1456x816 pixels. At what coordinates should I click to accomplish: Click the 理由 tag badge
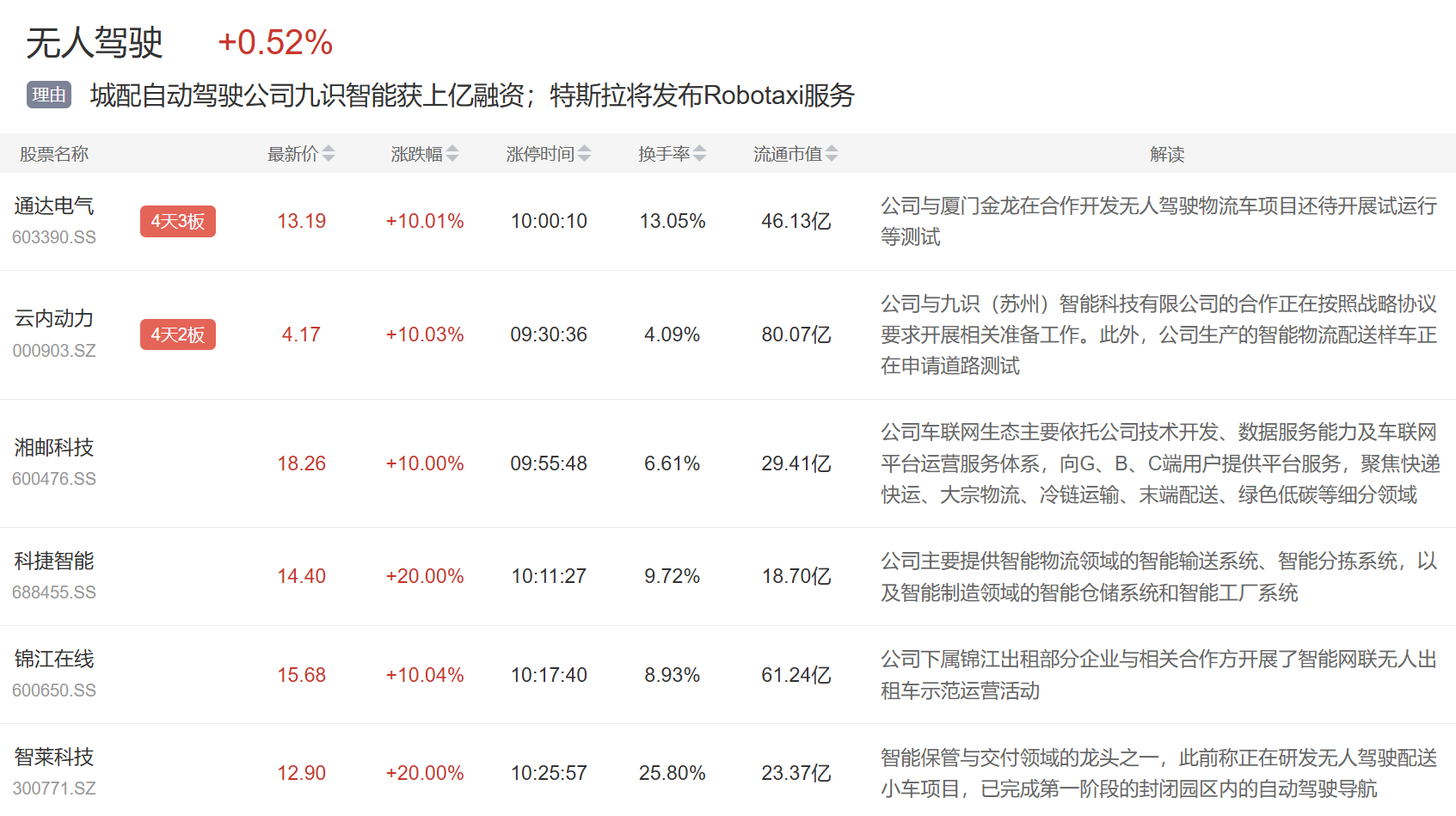coord(49,95)
